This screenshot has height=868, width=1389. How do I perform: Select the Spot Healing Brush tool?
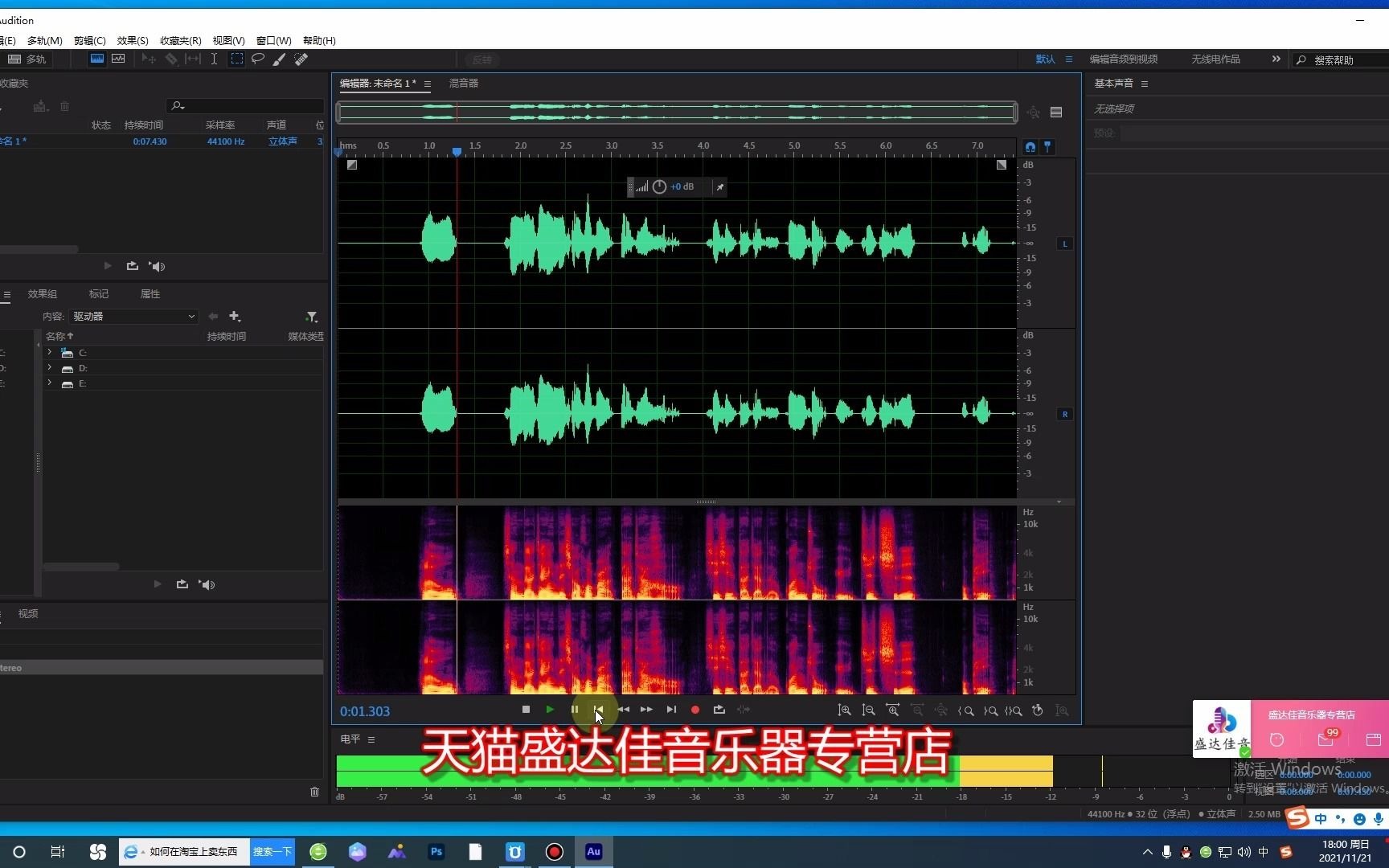pyautogui.click(x=301, y=59)
